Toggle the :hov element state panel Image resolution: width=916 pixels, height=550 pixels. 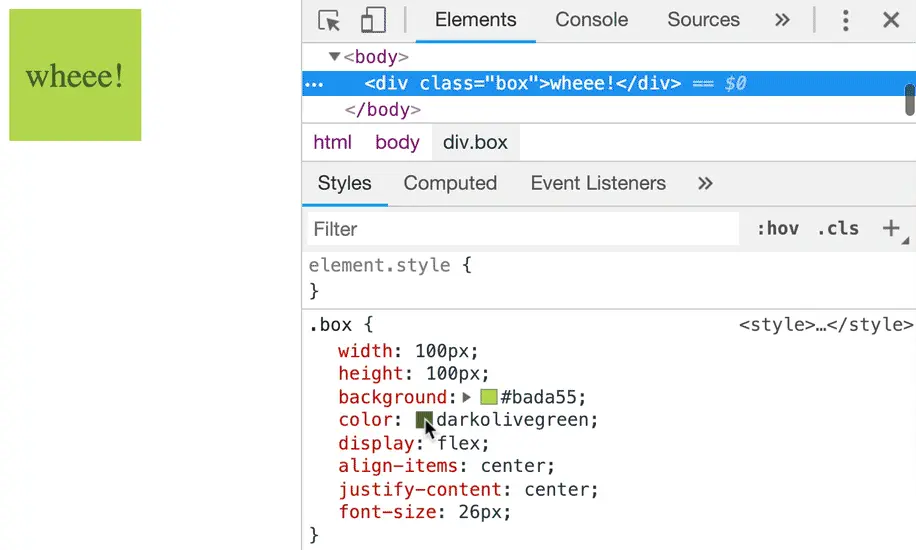[778, 229]
